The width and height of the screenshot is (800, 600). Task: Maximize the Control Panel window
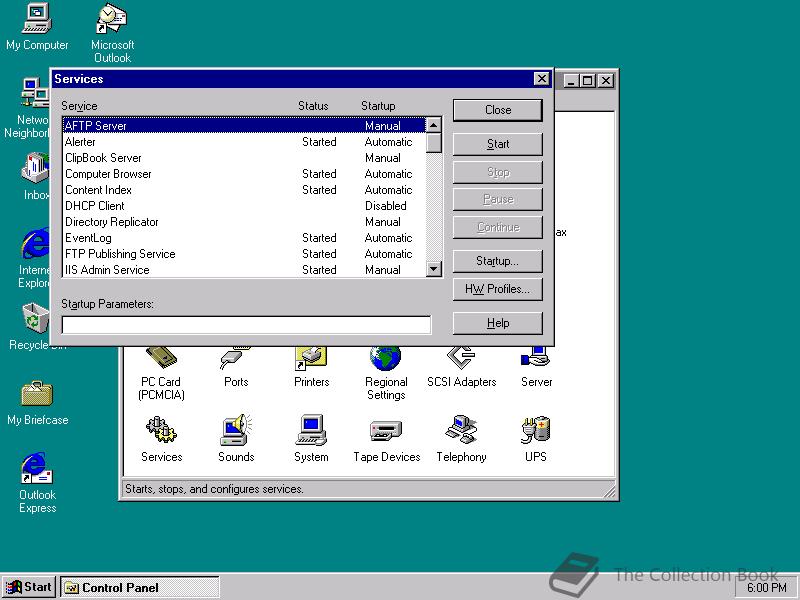[587, 81]
